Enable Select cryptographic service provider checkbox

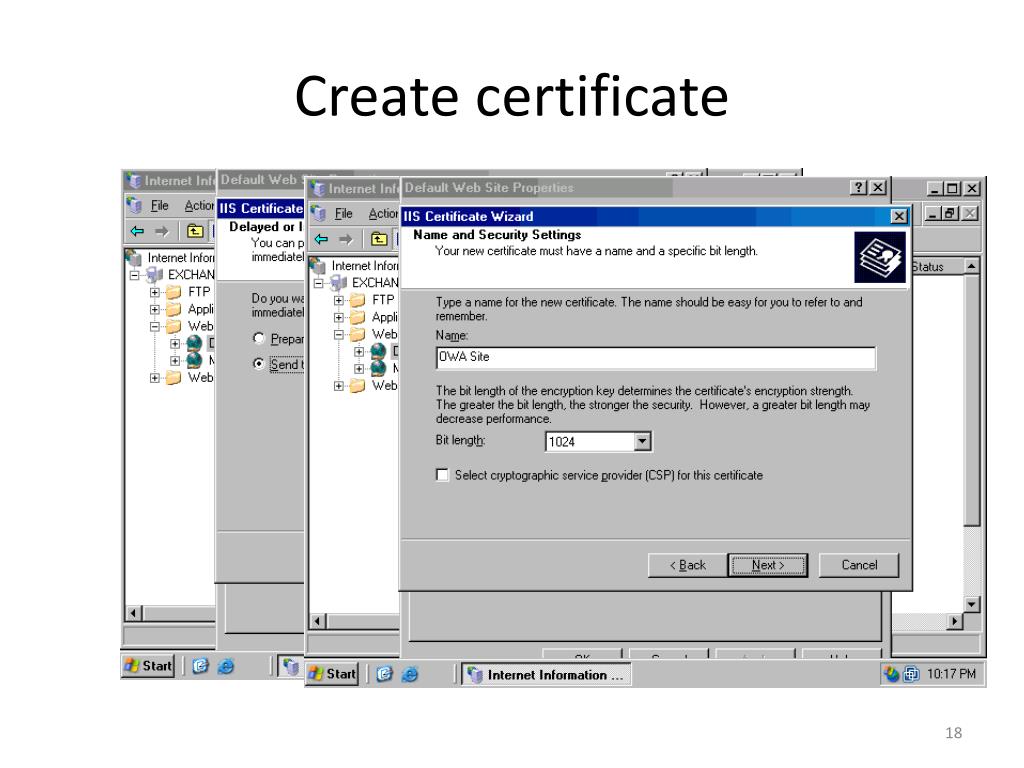click(x=442, y=475)
